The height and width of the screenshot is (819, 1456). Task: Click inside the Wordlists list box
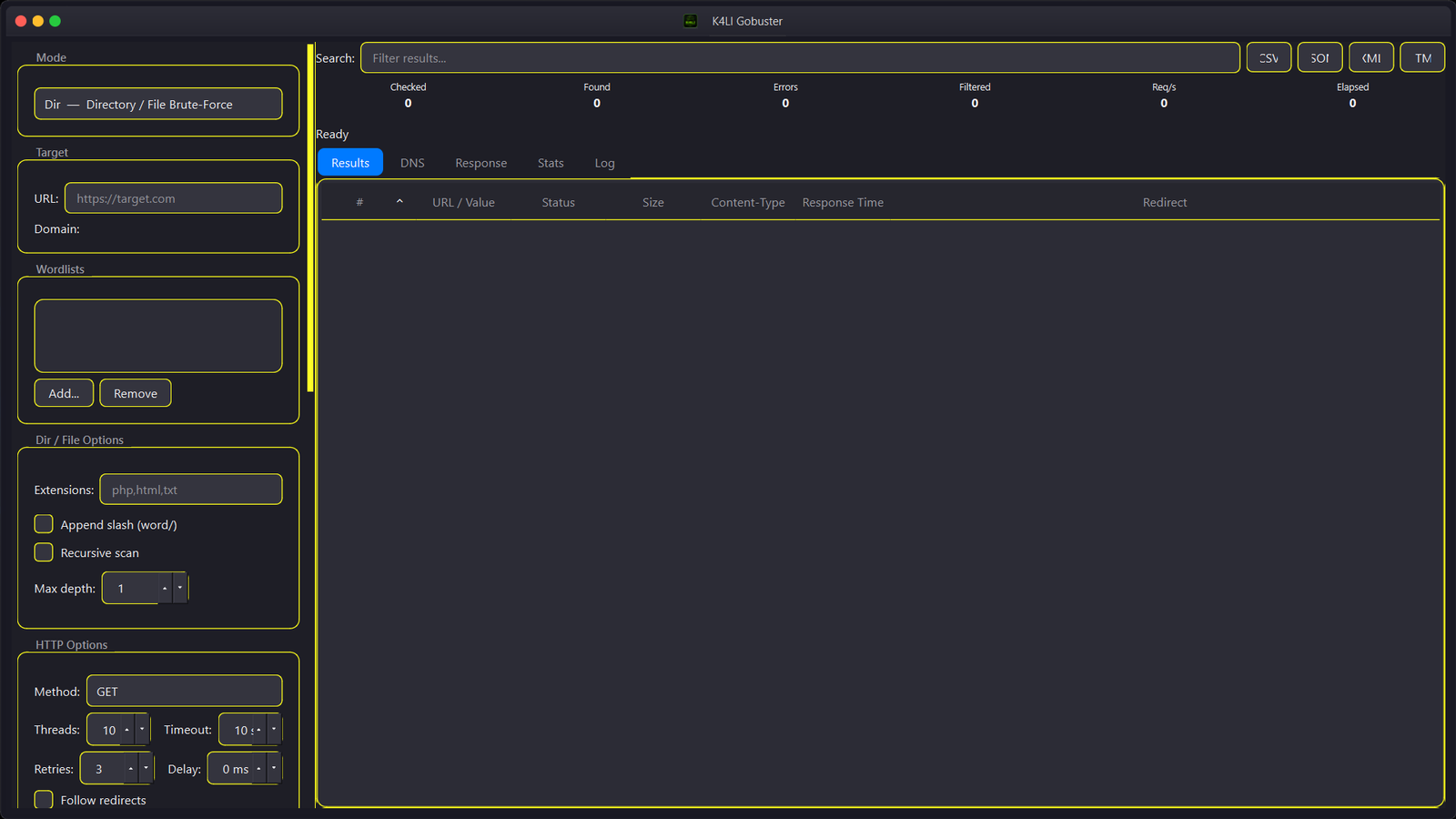(158, 336)
